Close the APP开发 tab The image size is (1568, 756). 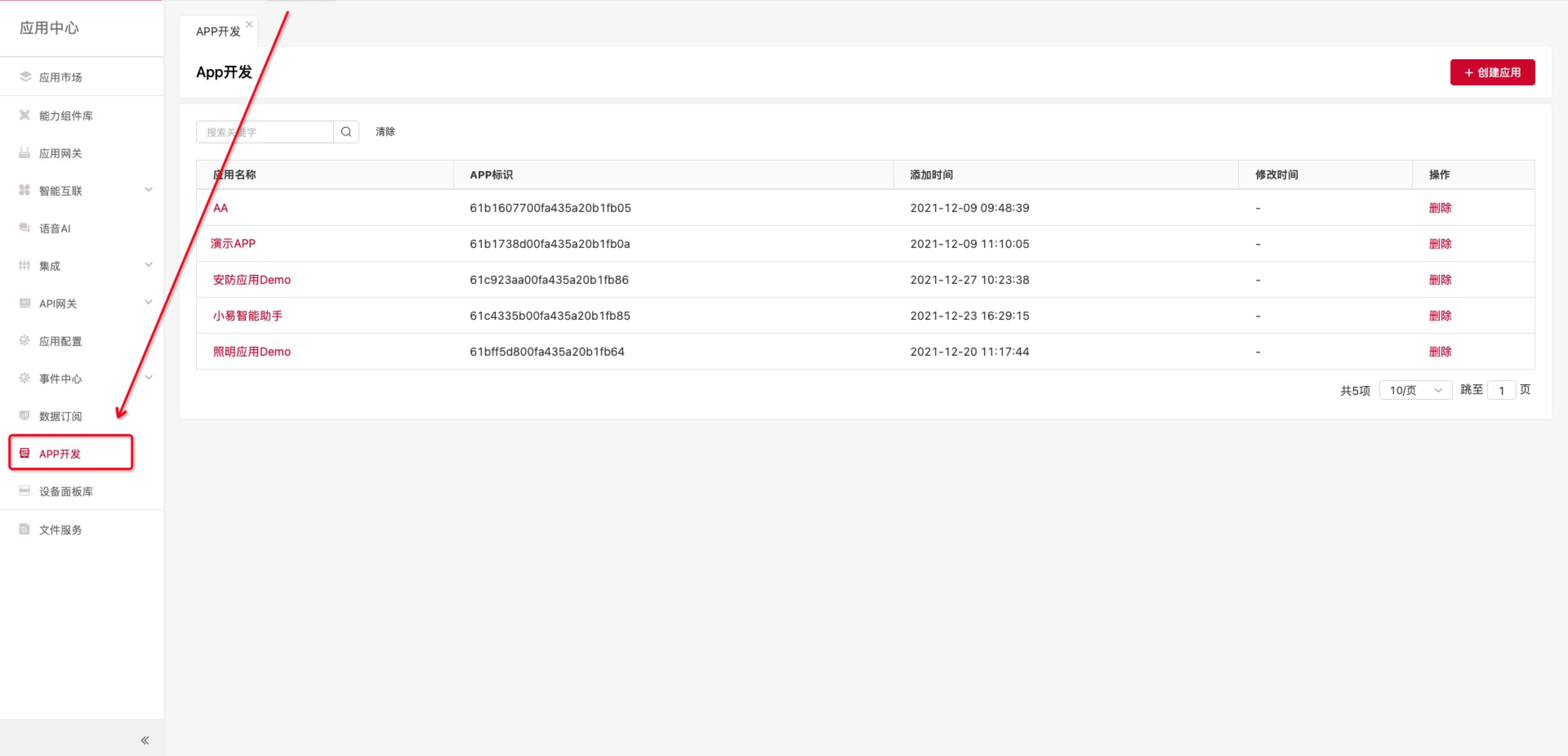[x=249, y=25]
